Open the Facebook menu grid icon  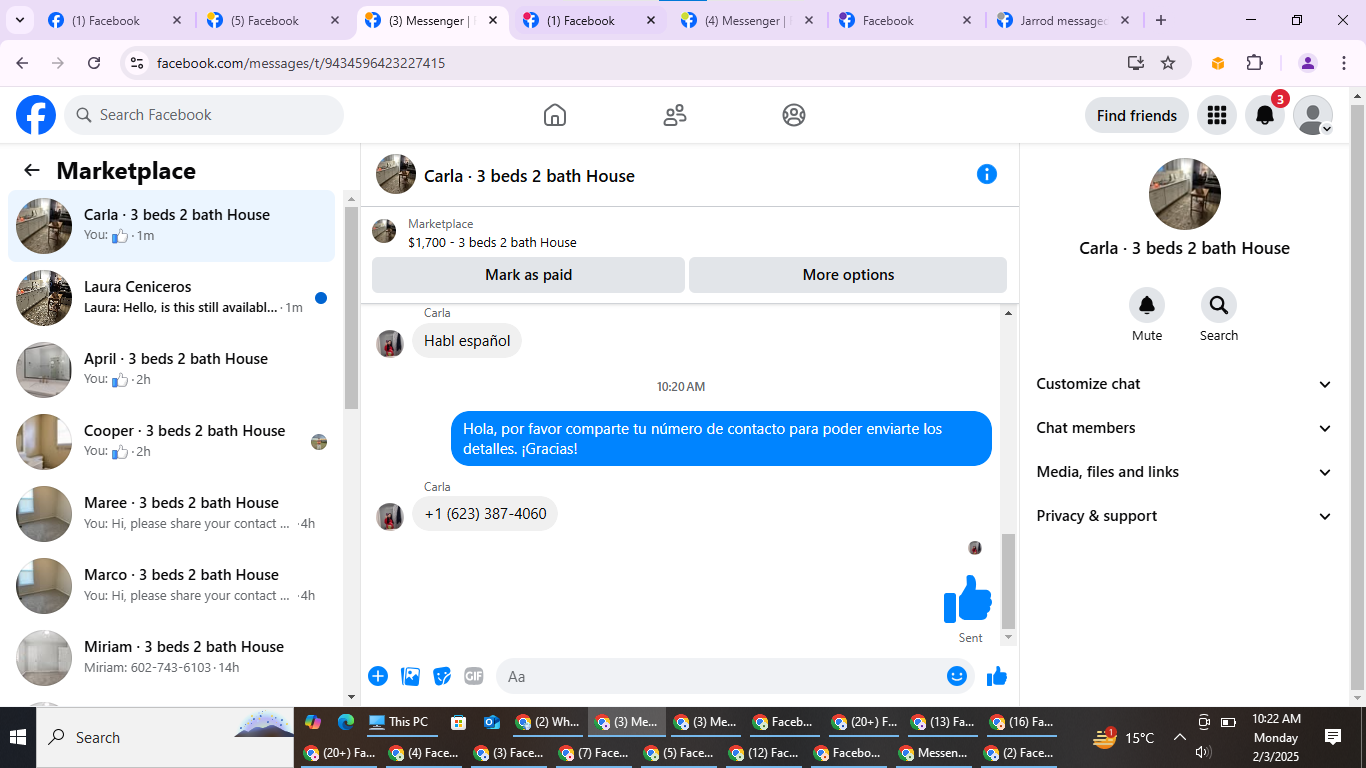[1217, 115]
